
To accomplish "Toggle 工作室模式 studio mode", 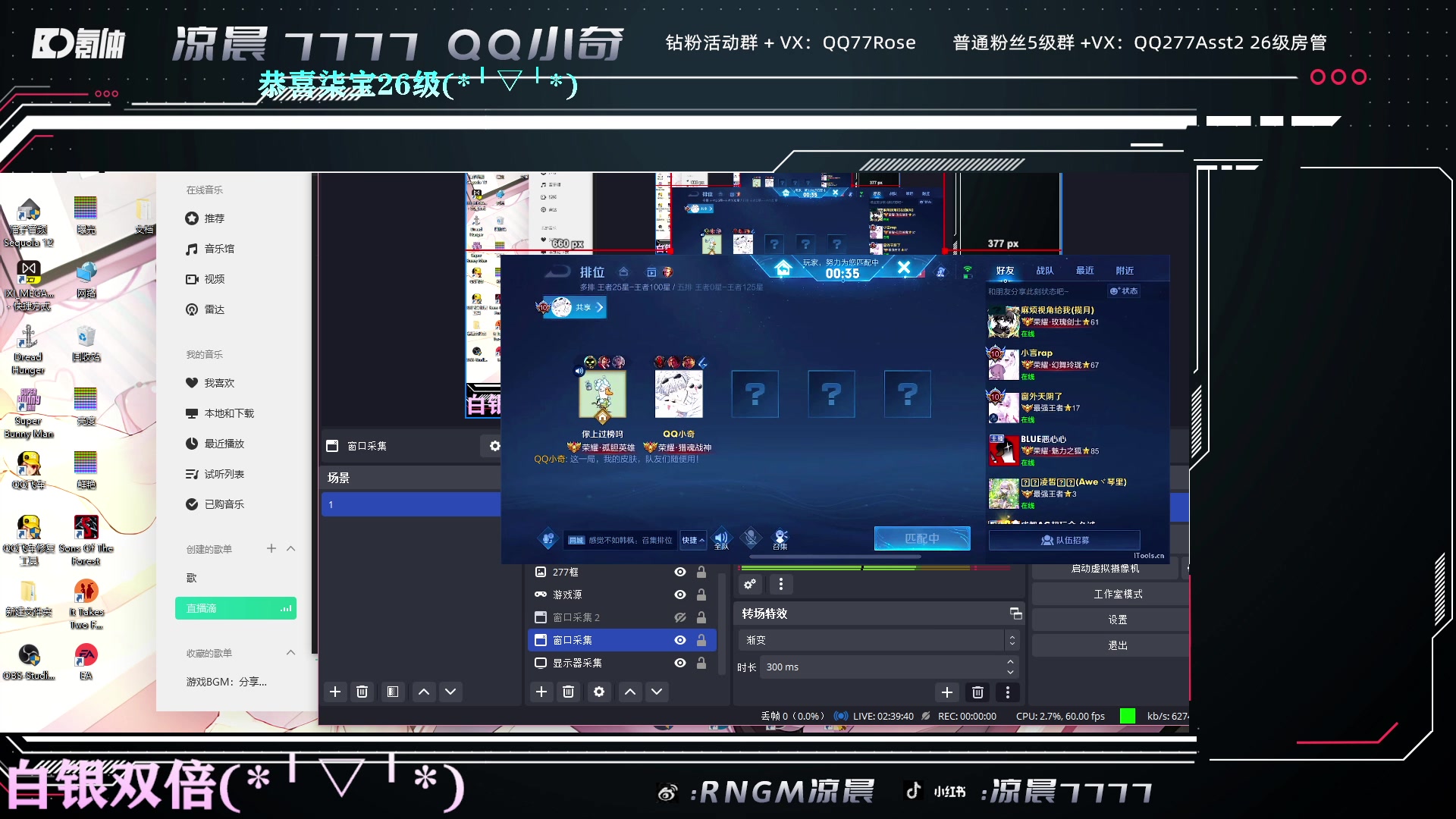I will pos(1111,594).
